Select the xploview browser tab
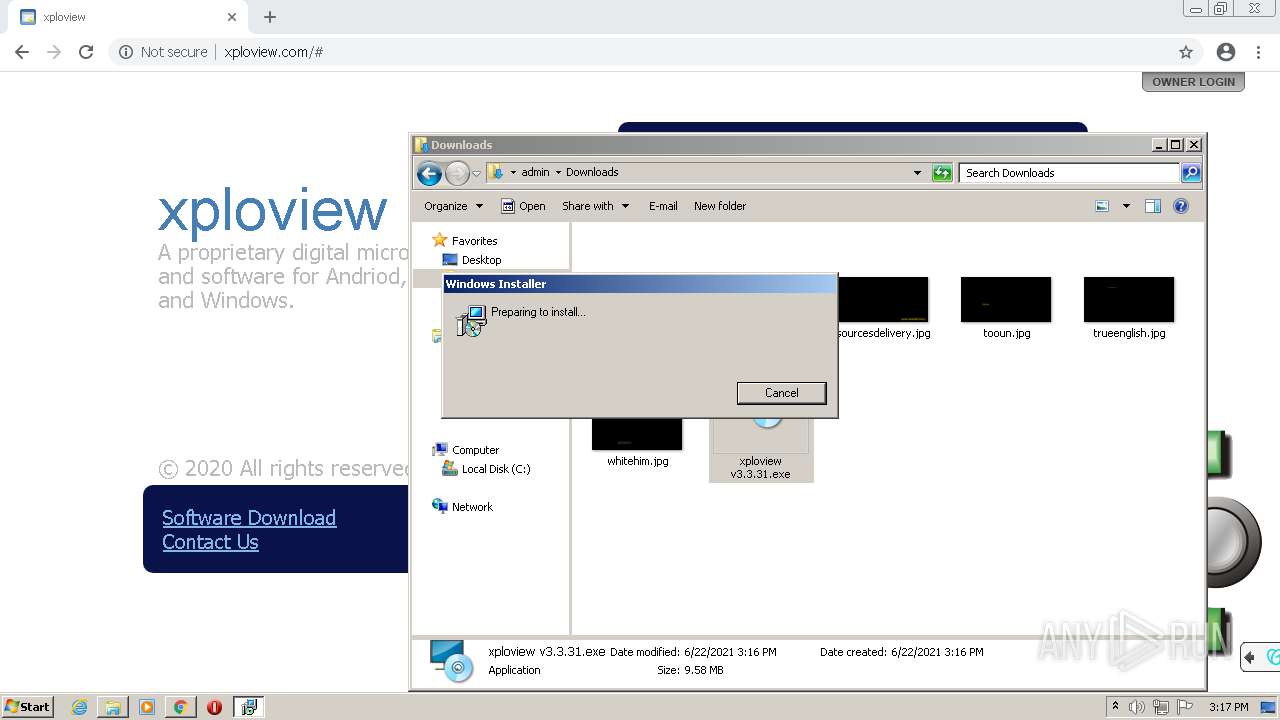 tap(126, 17)
